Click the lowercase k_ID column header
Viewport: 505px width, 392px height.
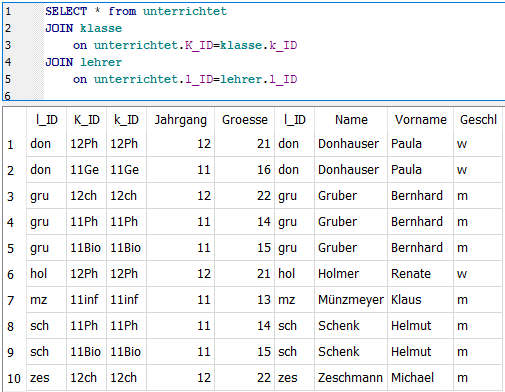pyautogui.click(x=126, y=120)
